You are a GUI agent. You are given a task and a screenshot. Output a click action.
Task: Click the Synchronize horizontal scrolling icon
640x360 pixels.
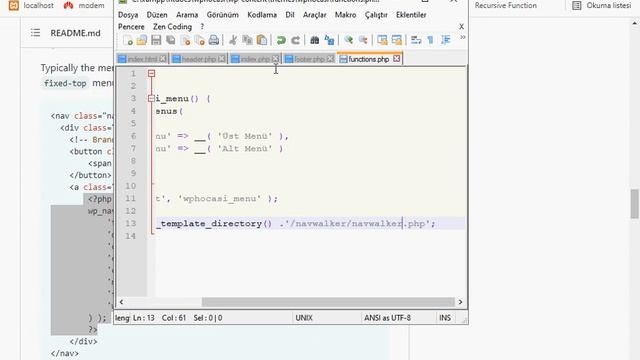pyautogui.click(x=396, y=40)
